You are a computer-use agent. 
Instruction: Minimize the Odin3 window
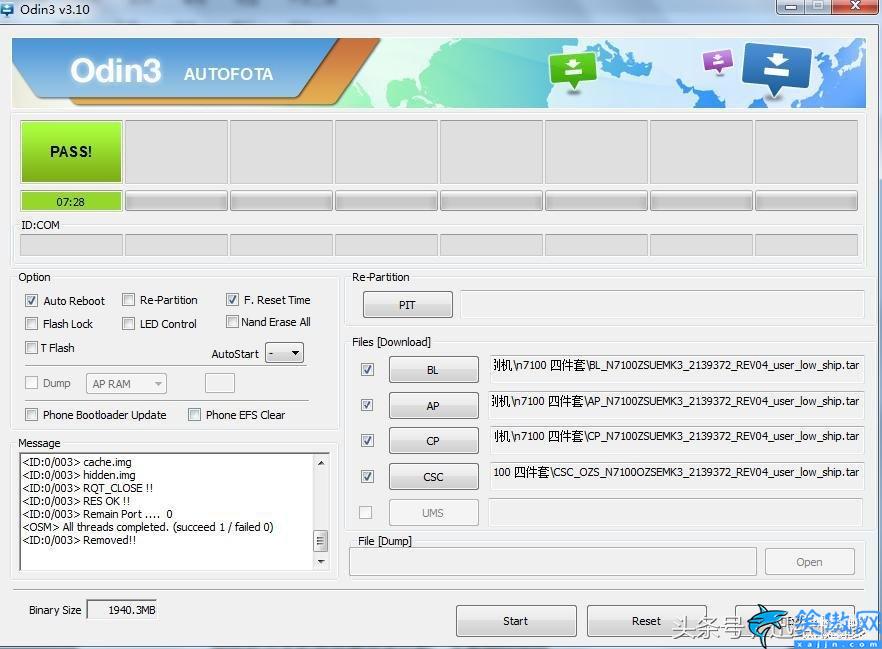coord(790,7)
